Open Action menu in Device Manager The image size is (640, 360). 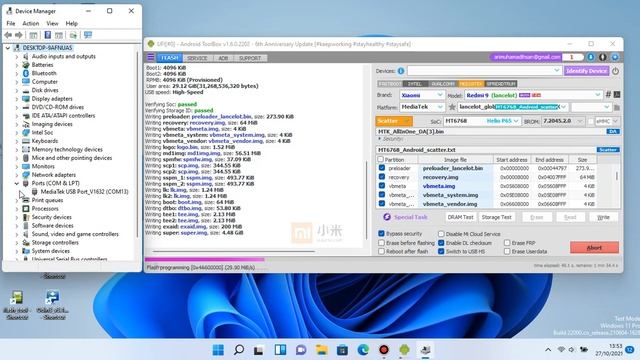[31, 23]
